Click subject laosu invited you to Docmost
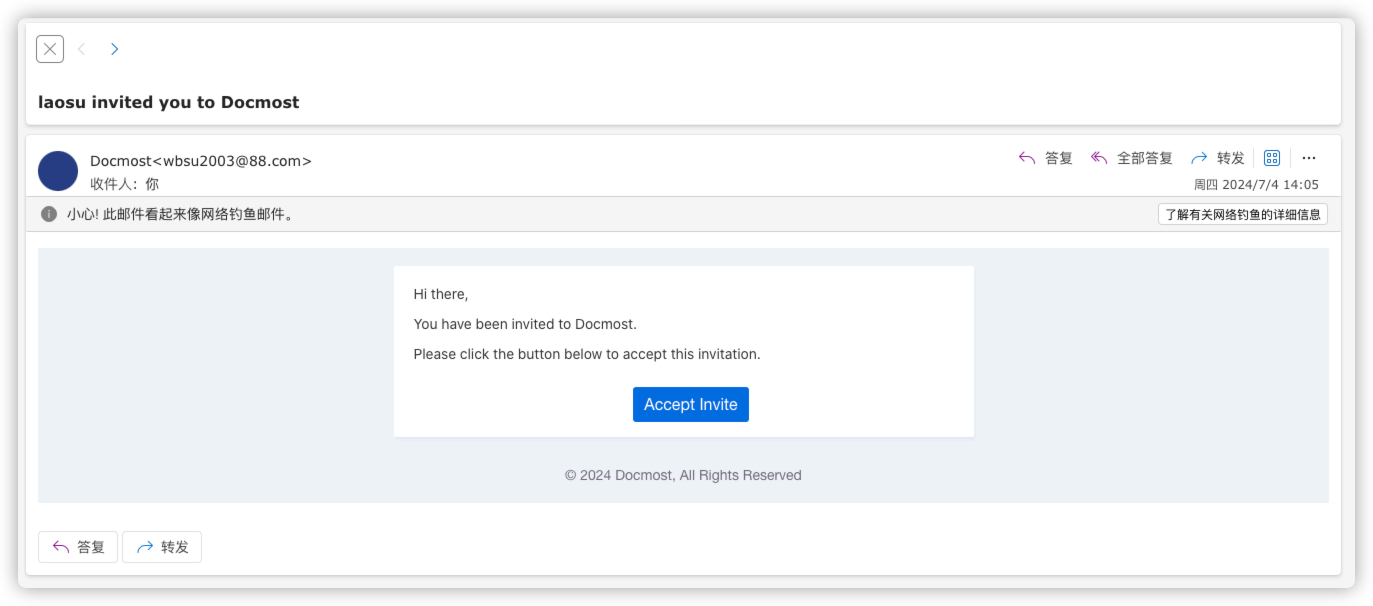 pyautogui.click(x=169, y=102)
